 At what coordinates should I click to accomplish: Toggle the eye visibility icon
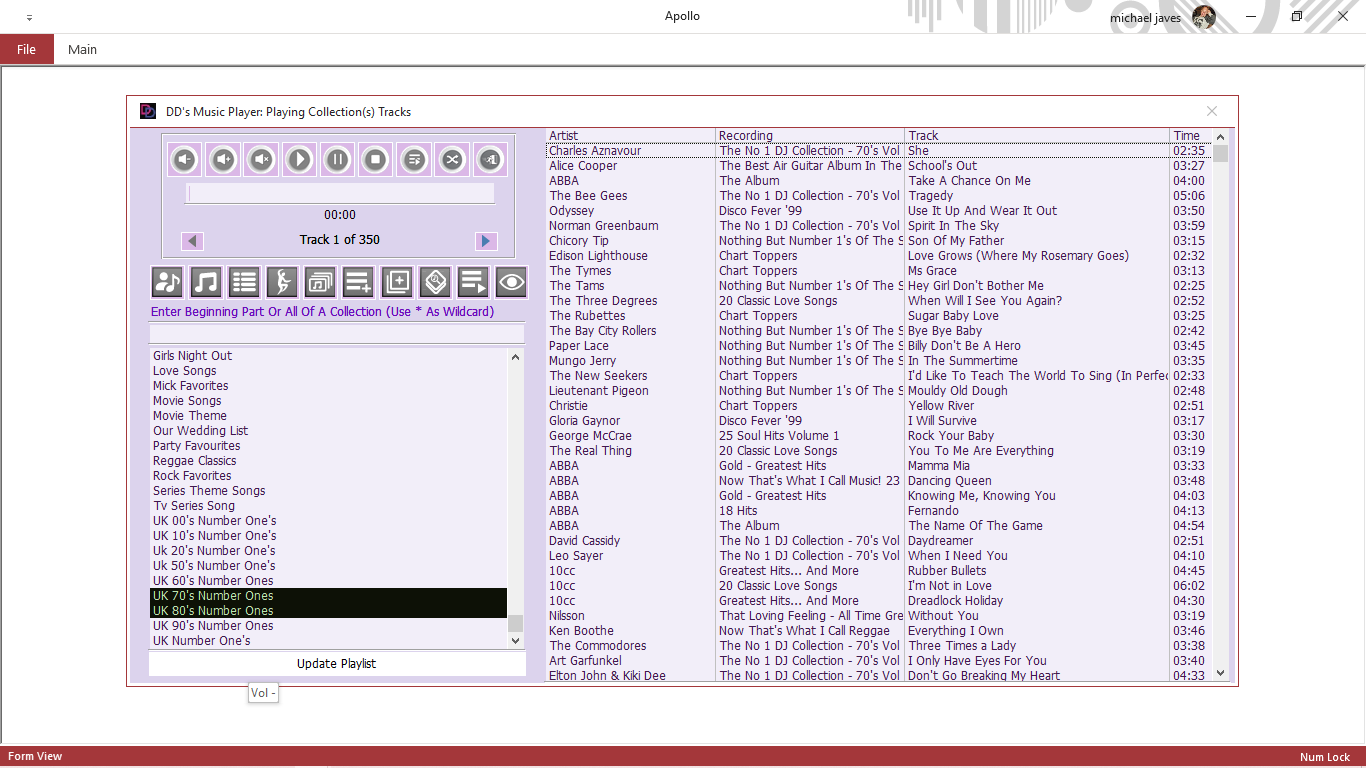[x=511, y=283]
